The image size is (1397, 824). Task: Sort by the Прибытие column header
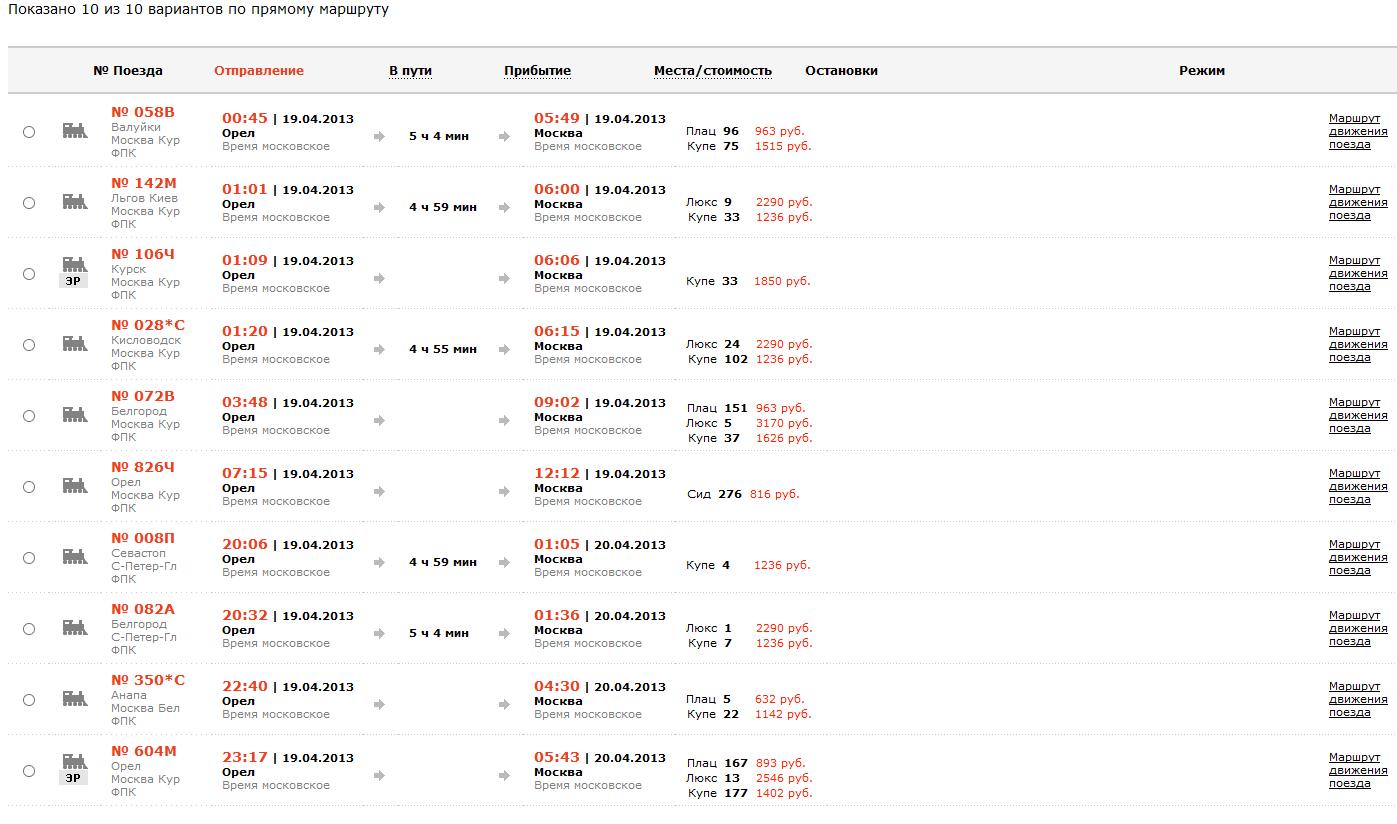[537, 71]
